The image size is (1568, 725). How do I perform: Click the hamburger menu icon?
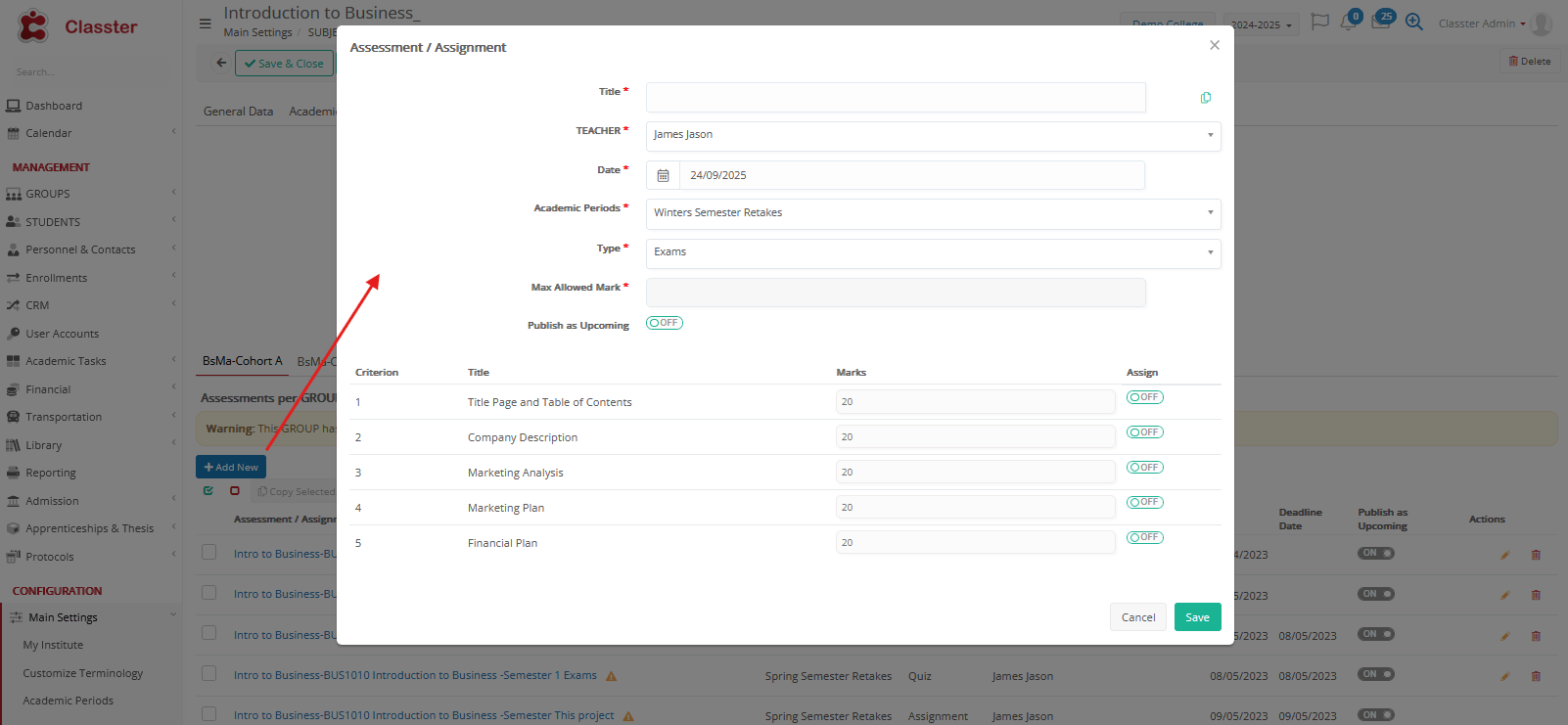click(x=205, y=23)
